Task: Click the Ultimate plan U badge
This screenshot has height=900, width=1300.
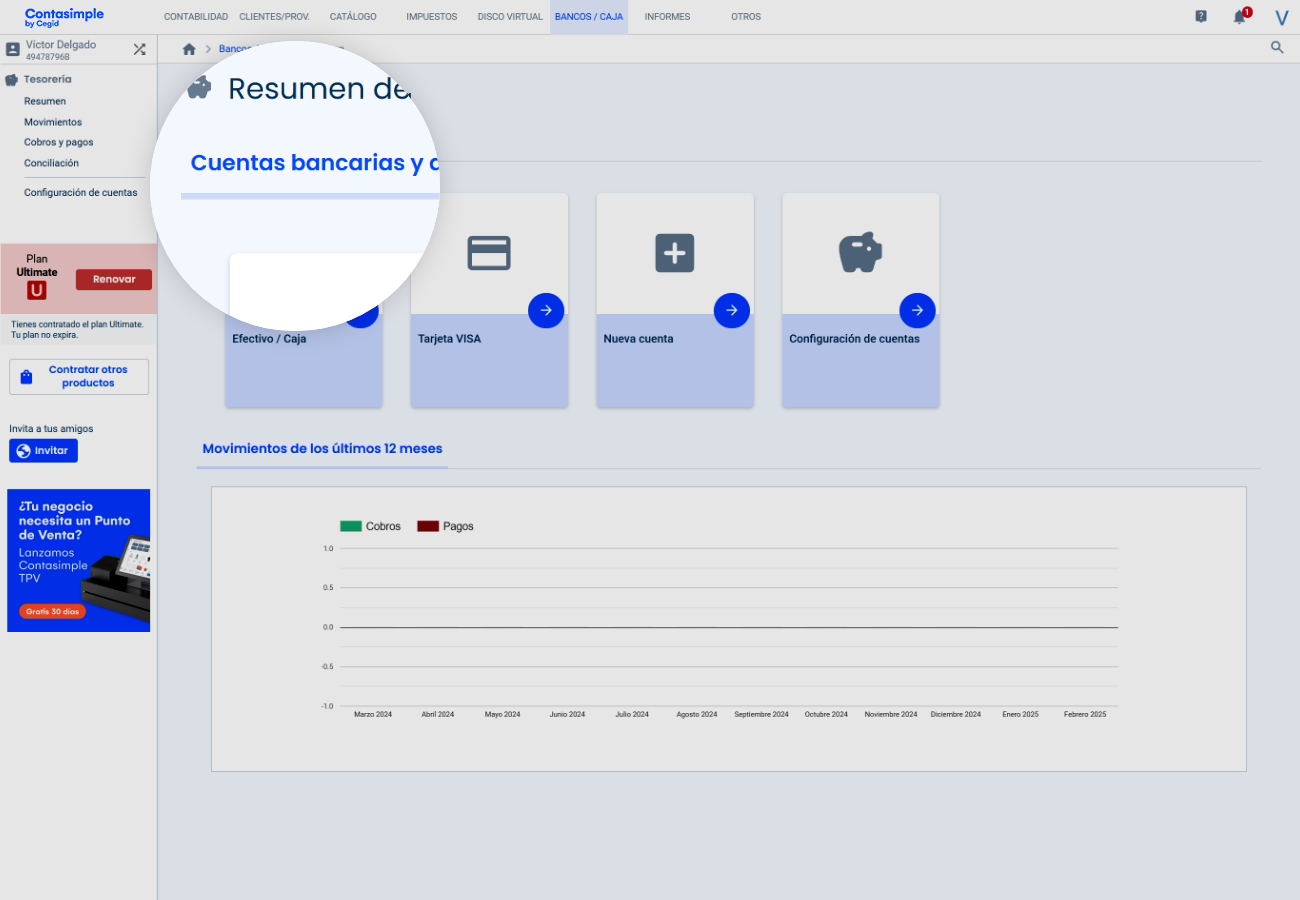Action: pyautogui.click(x=37, y=290)
